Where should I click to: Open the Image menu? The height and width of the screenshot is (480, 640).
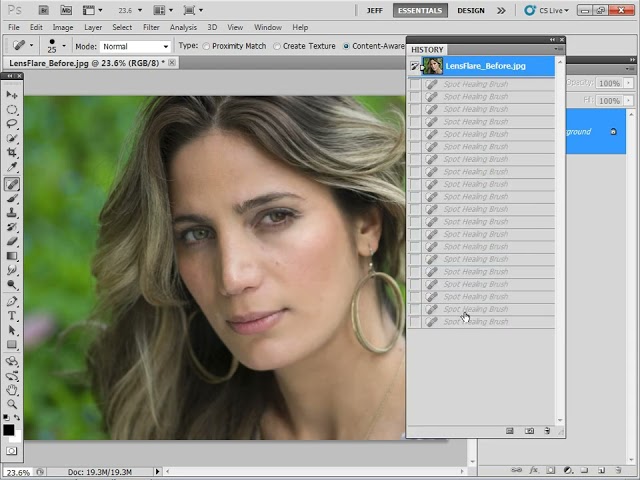(63, 27)
